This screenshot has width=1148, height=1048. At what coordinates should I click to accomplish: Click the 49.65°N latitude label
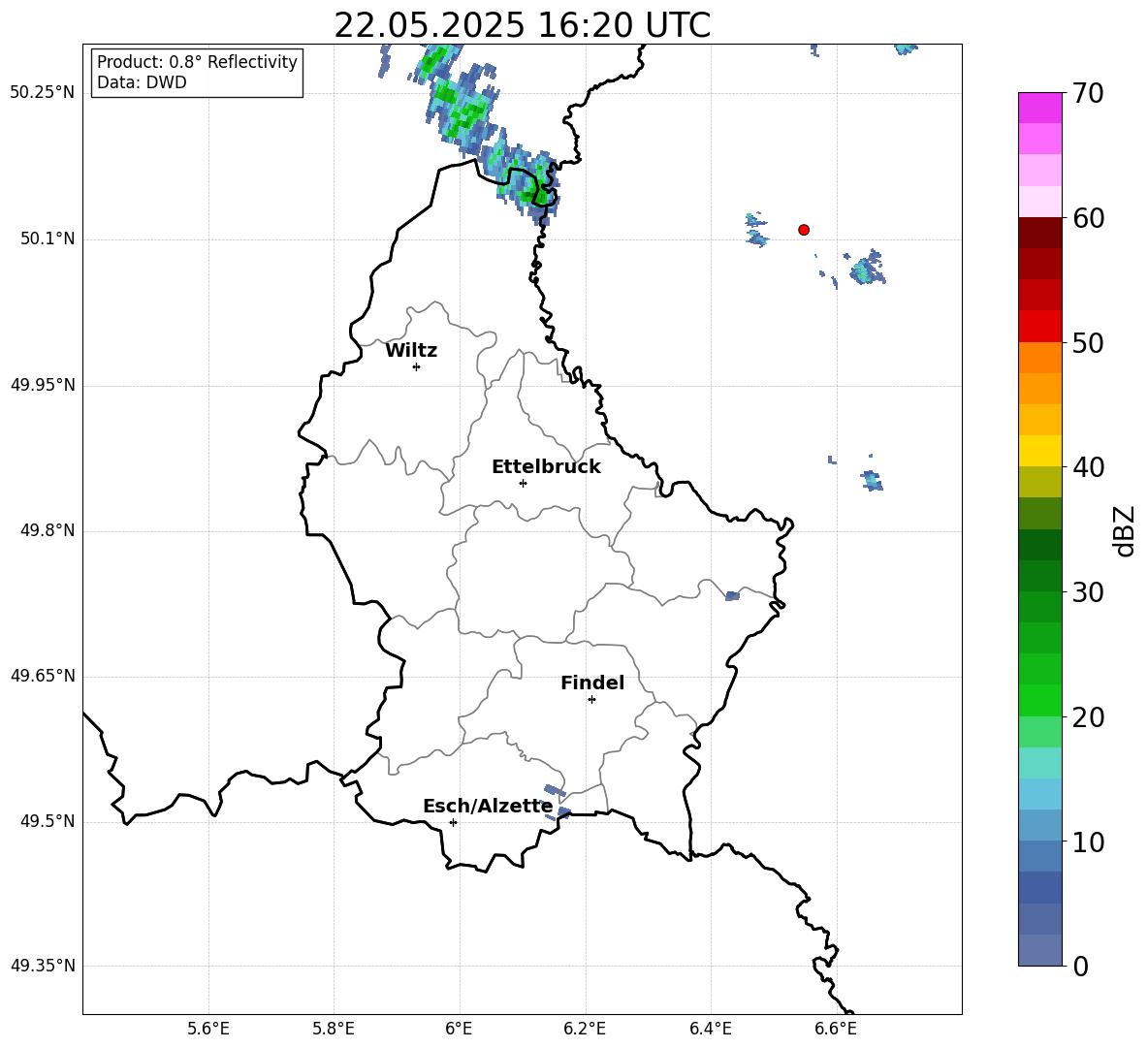tap(43, 676)
